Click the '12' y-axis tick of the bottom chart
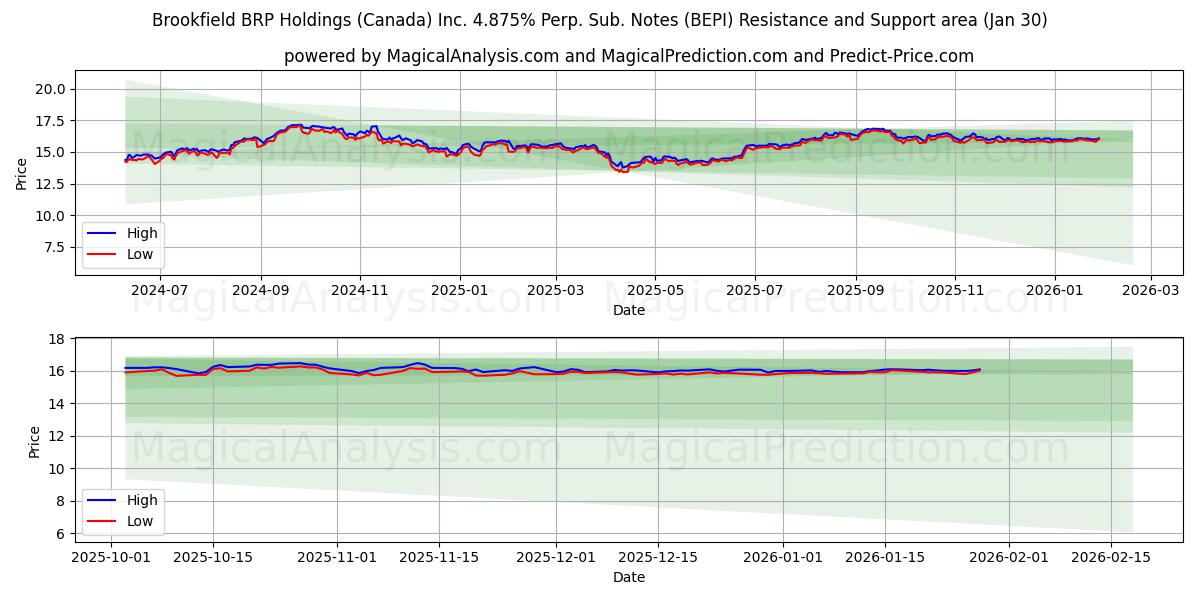This screenshot has height=600, width=1200. pyautogui.click(x=59, y=436)
